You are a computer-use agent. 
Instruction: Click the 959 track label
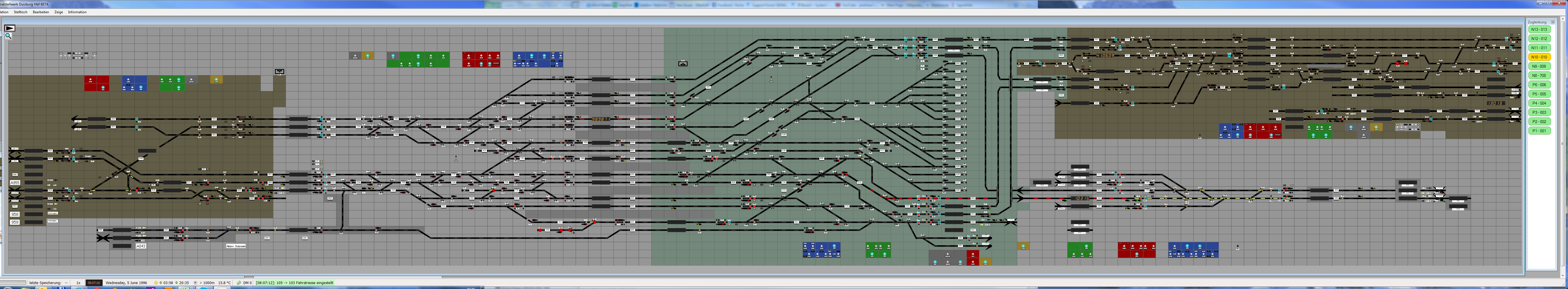(15, 223)
